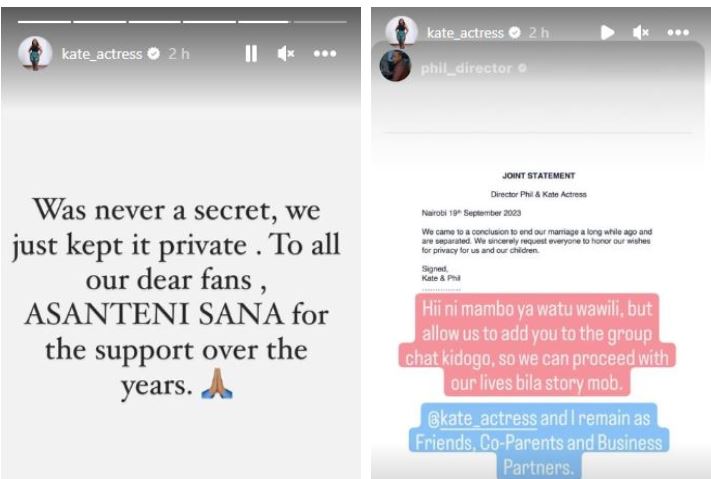This screenshot has height=479, width=711.
Task: Open kate_actress avatar in left story
Action: pyautogui.click(x=35, y=53)
